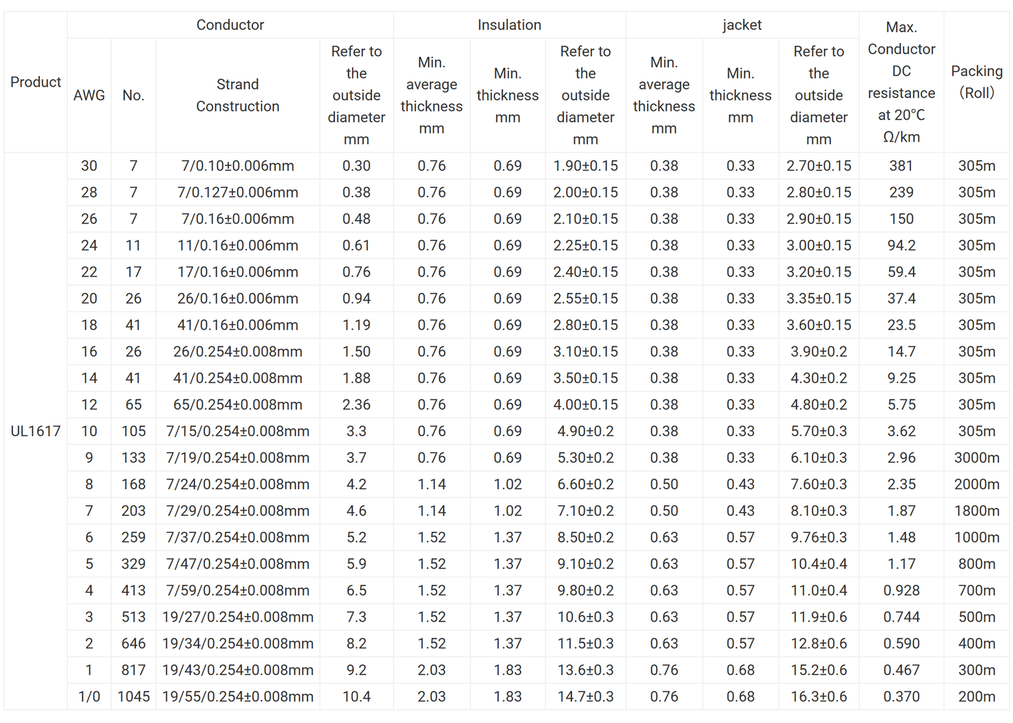Screen dimensions: 1013x723
Task: Click the 1/0 AWG cell
Action: pyautogui.click(x=89, y=697)
